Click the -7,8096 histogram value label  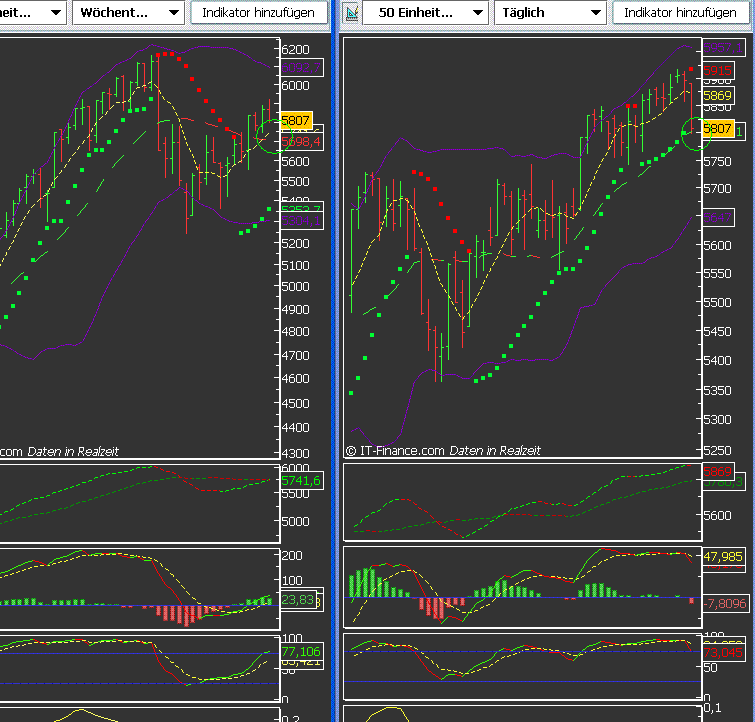point(726,604)
